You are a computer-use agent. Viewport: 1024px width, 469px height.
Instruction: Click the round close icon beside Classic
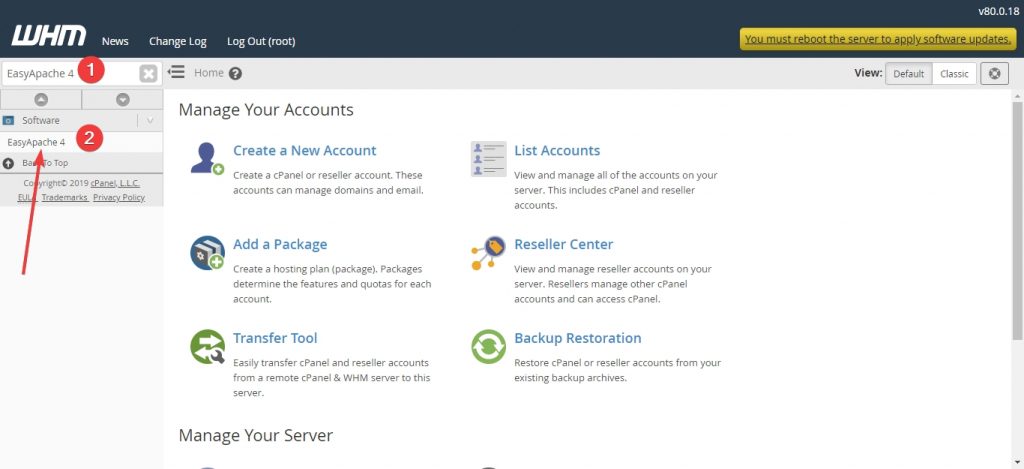click(x=995, y=73)
